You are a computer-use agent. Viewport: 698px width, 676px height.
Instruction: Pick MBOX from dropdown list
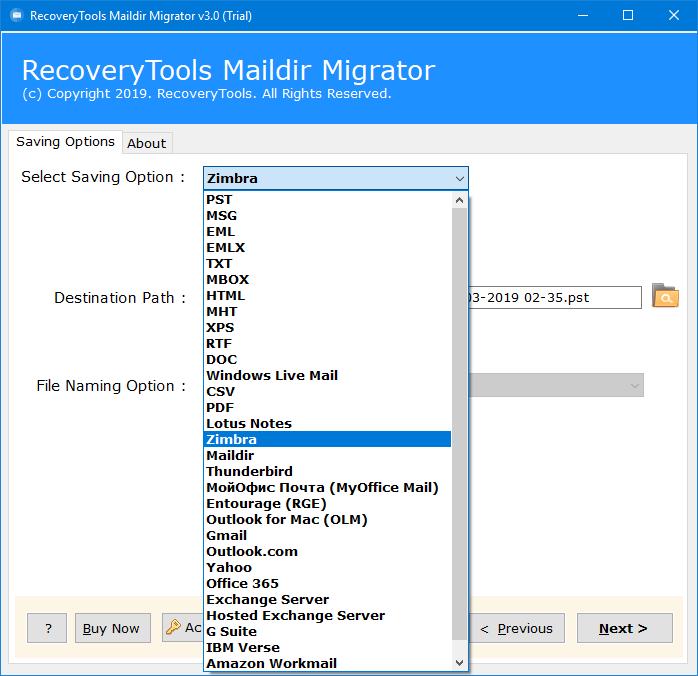[x=327, y=279]
